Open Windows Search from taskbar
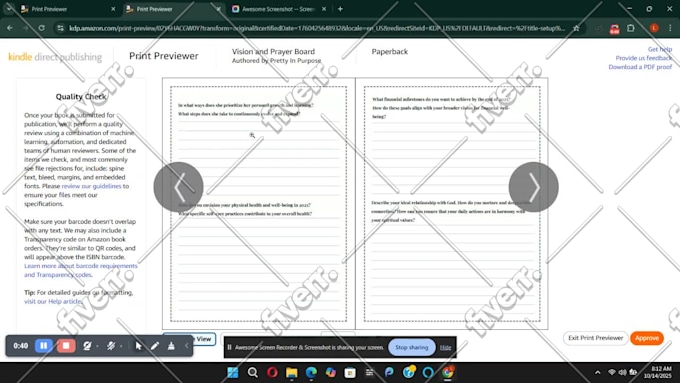 (x=252, y=372)
